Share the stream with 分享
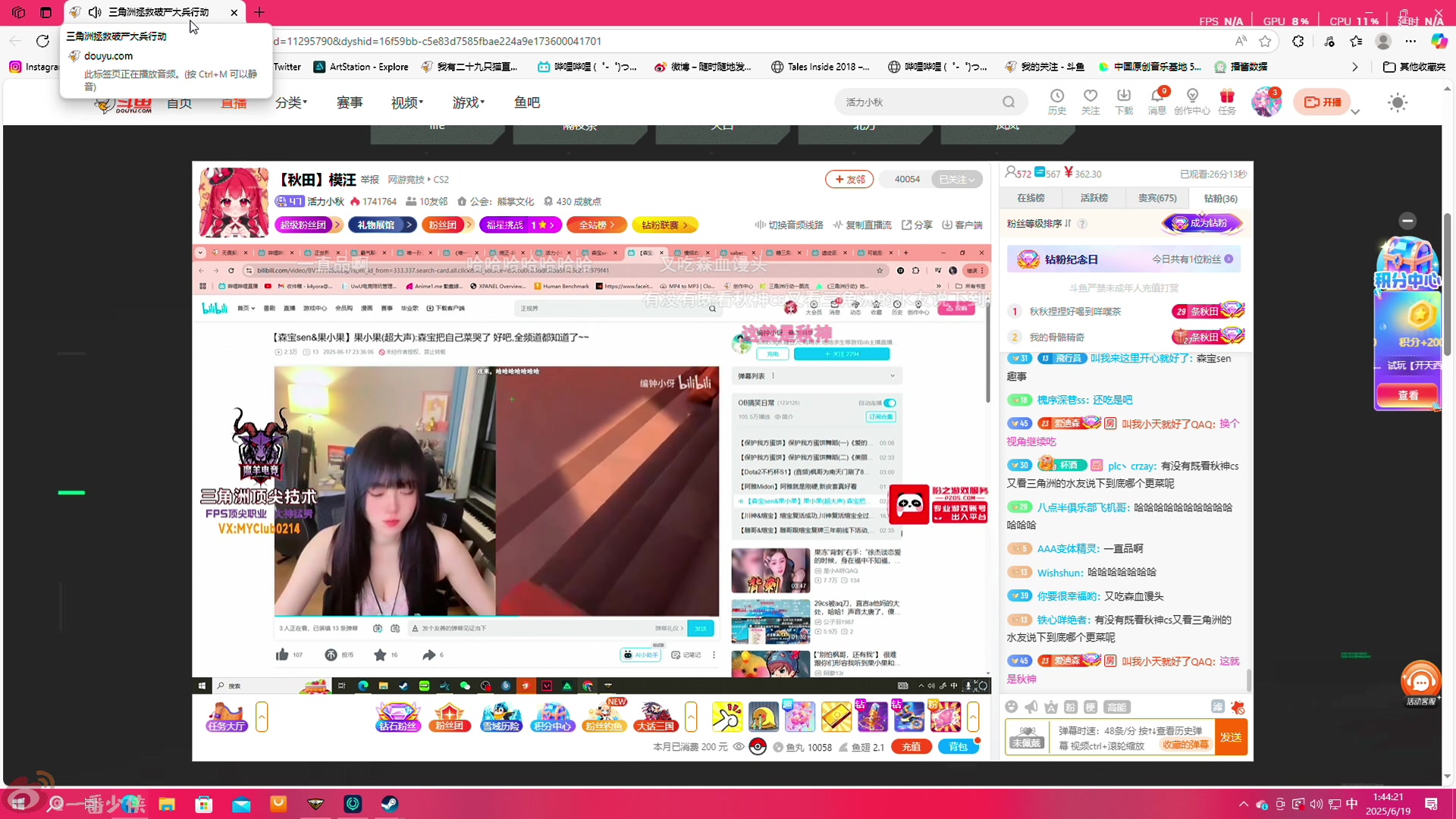Viewport: 1456px width, 819px height. 917,224
